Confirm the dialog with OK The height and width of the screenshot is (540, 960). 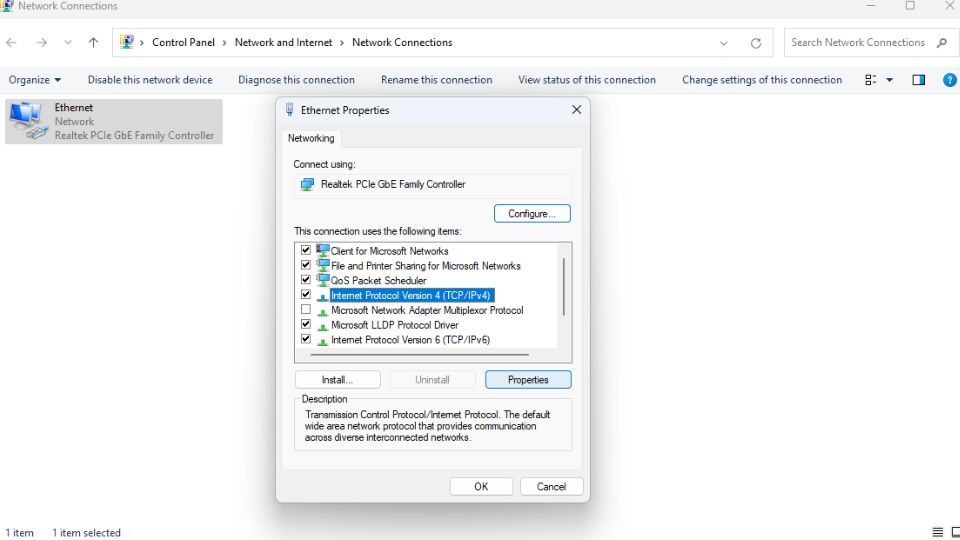tap(481, 487)
